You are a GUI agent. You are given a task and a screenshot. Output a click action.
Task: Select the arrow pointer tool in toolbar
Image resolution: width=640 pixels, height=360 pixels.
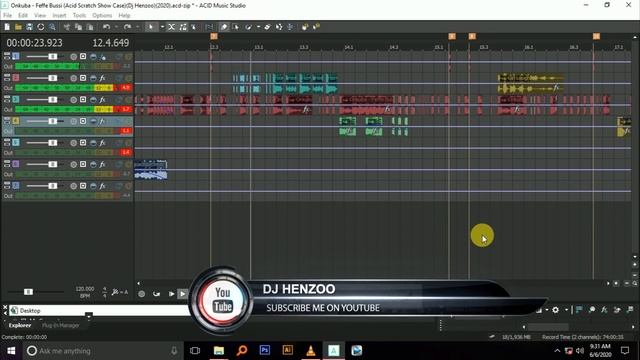[151, 27]
